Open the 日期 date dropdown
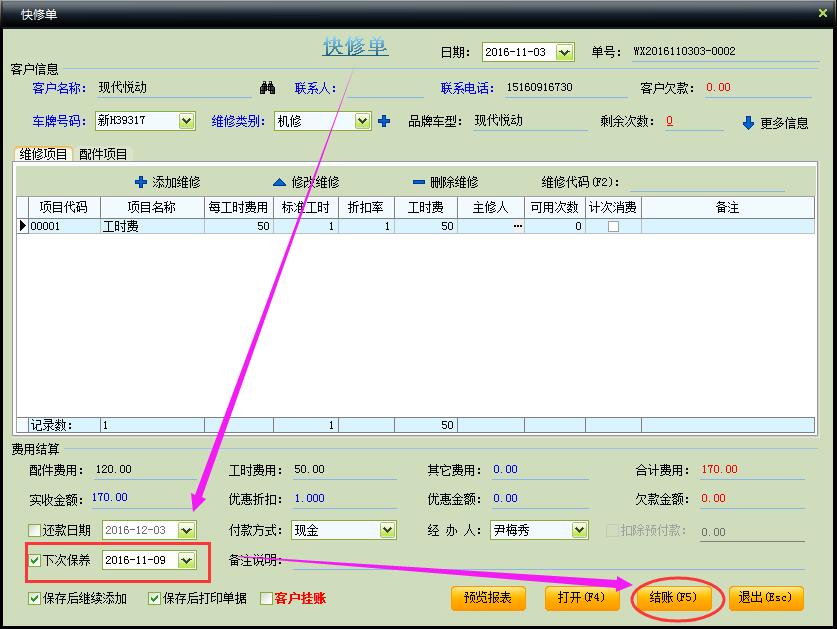Image resolution: width=837 pixels, height=629 pixels. pyautogui.click(x=564, y=52)
